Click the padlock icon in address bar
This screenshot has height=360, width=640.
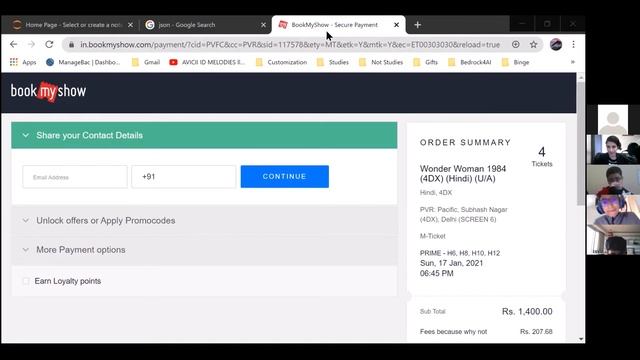click(71, 44)
